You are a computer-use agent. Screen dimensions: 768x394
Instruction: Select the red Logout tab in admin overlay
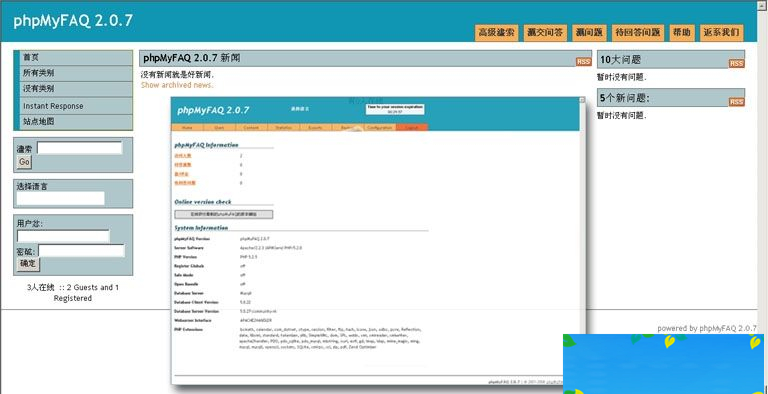click(x=412, y=127)
